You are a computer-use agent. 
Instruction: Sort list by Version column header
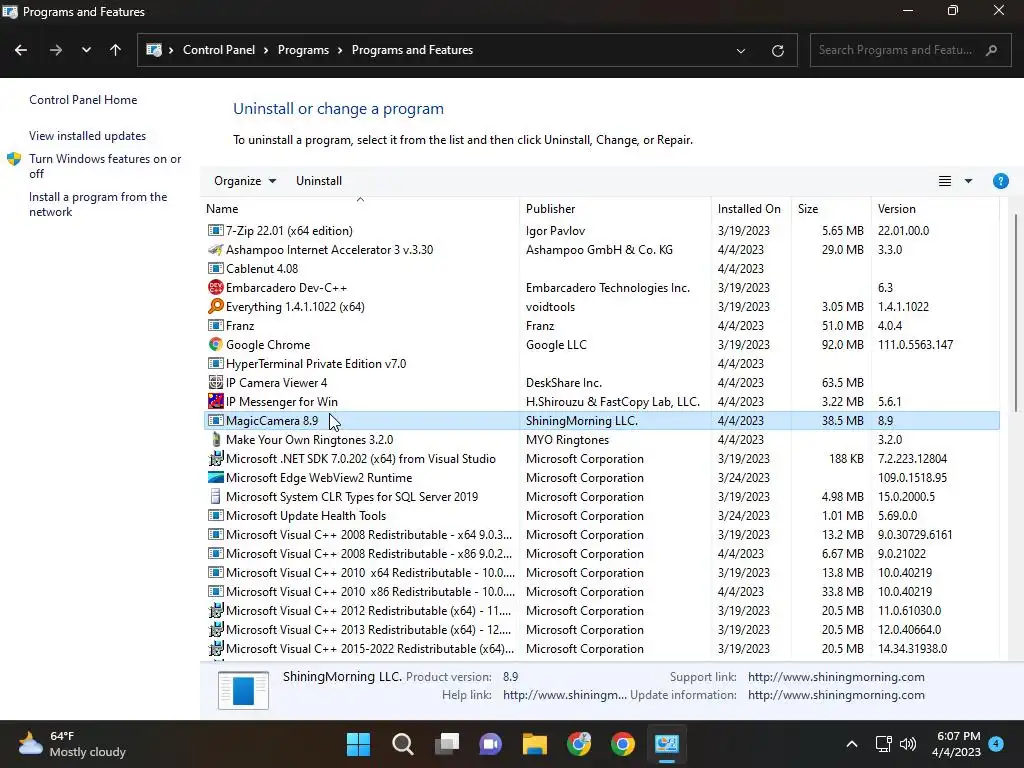pos(897,209)
